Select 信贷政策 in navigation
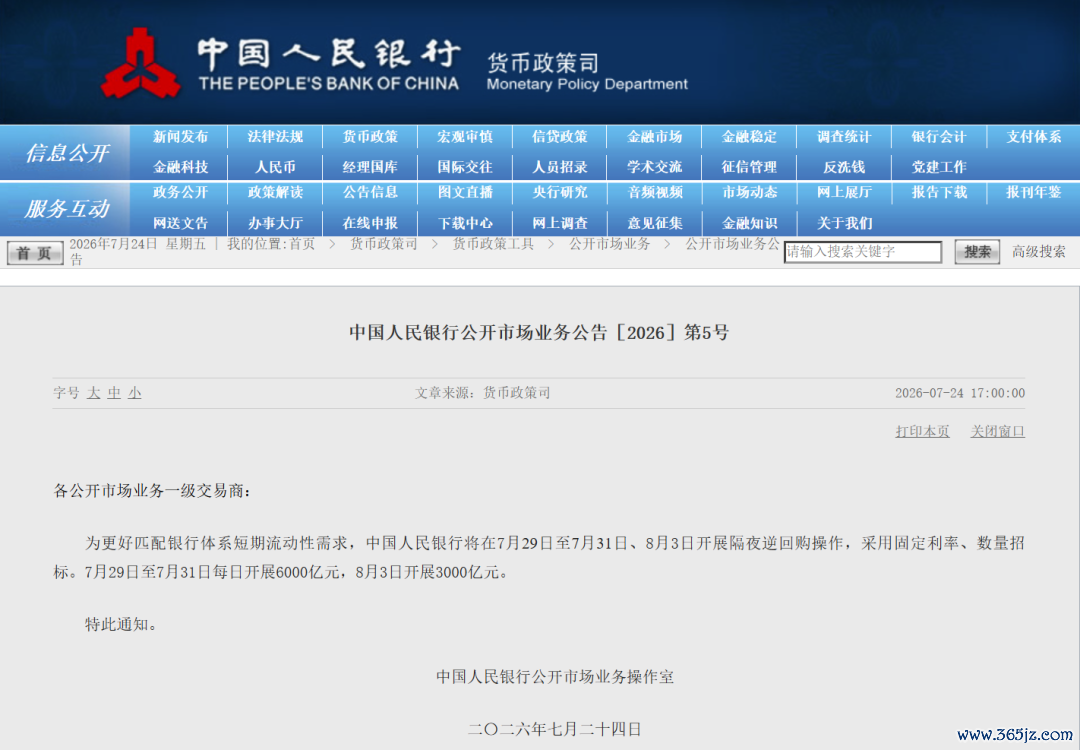Viewport: 1080px width, 750px height. (560, 137)
